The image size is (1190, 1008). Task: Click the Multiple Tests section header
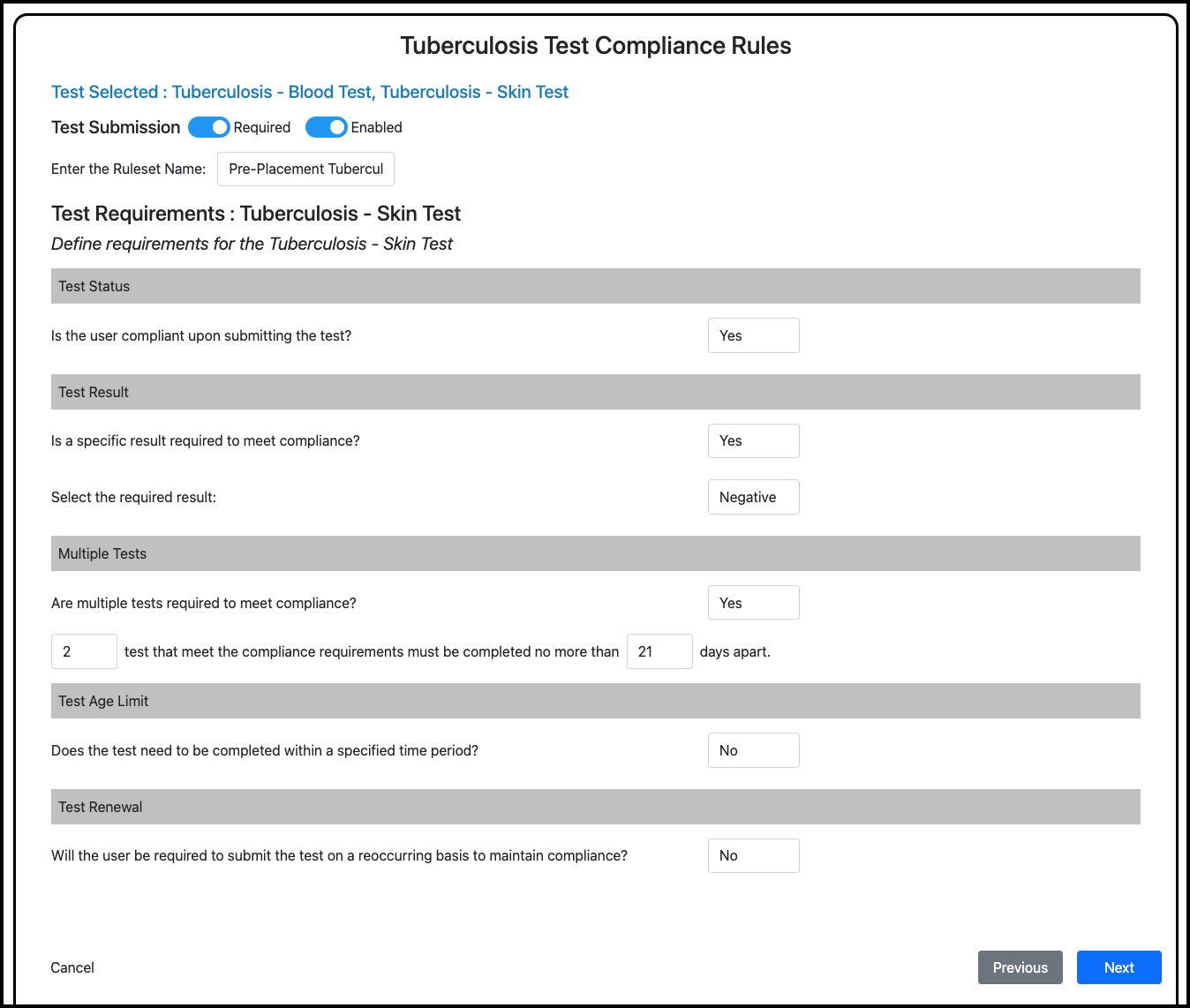pos(102,553)
